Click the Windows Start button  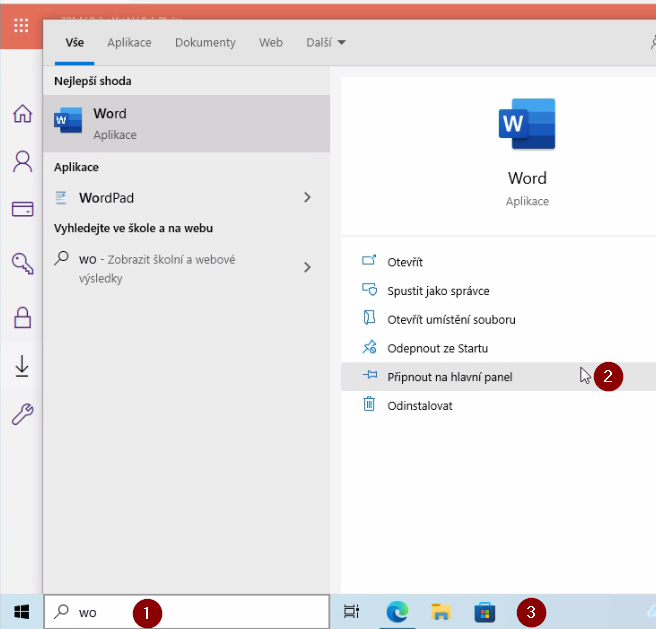[x=21, y=612]
